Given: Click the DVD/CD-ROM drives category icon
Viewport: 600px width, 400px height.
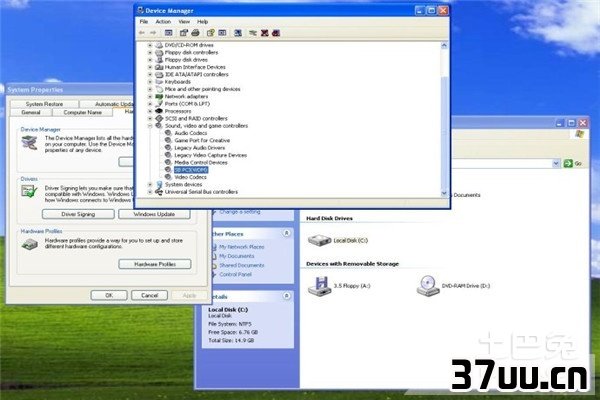Looking at the screenshot, I should 159,45.
